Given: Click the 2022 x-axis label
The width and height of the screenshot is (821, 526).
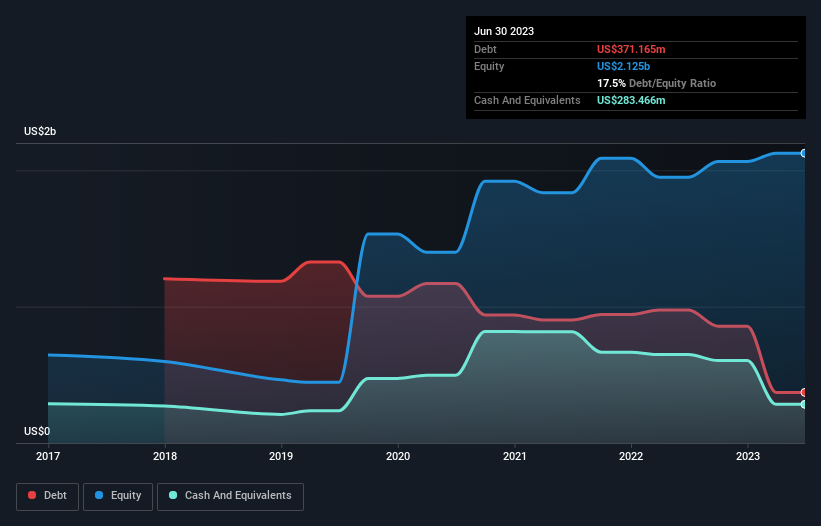Looking at the screenshot, I should pyautogui.click(x=631, y=456).
